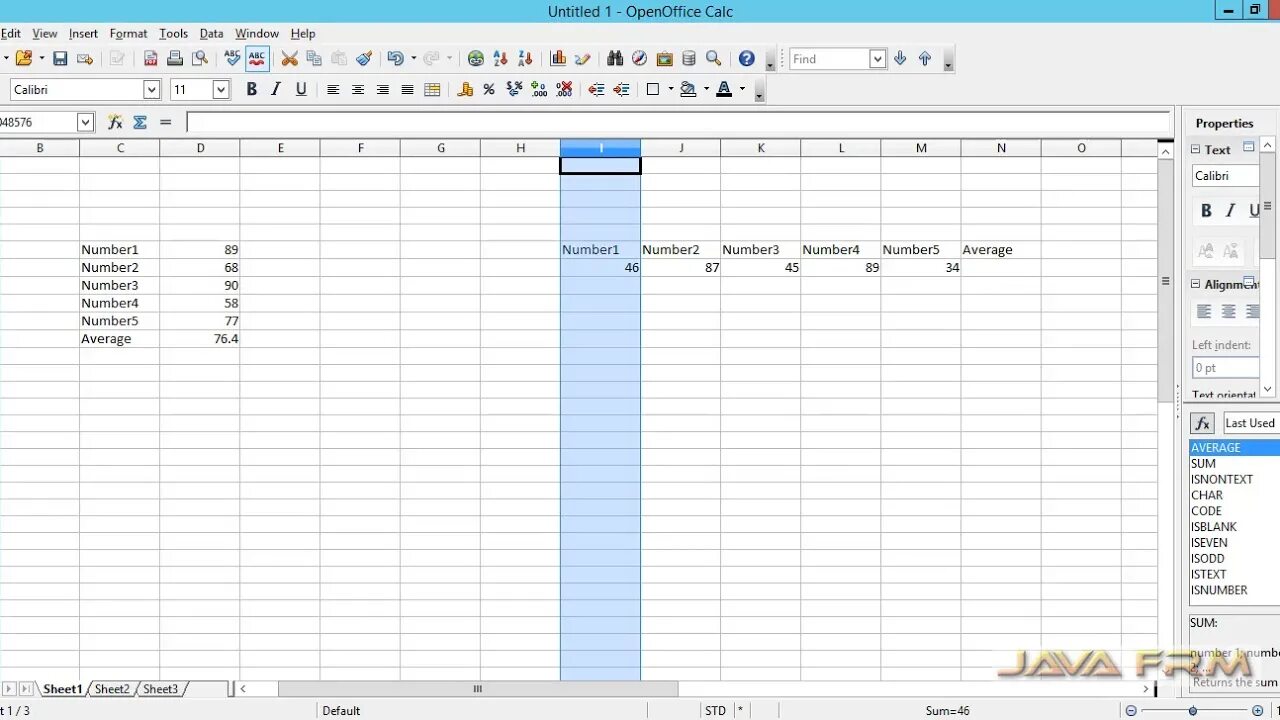
Task: Sort Ascending A-Z icon
Action: coord(501,59)
